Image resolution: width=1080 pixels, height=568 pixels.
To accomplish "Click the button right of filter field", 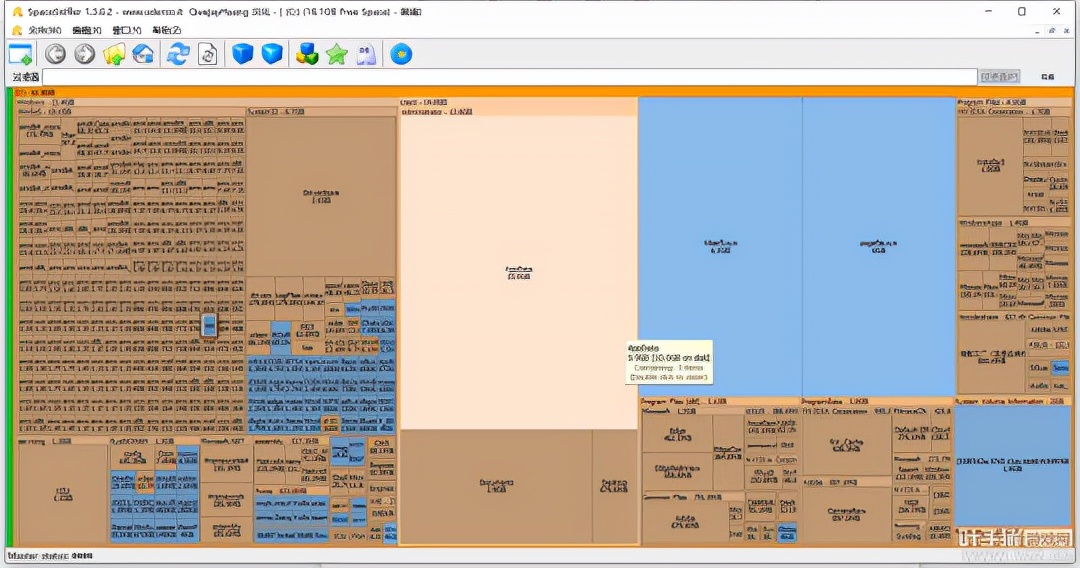I will (999, 77).
